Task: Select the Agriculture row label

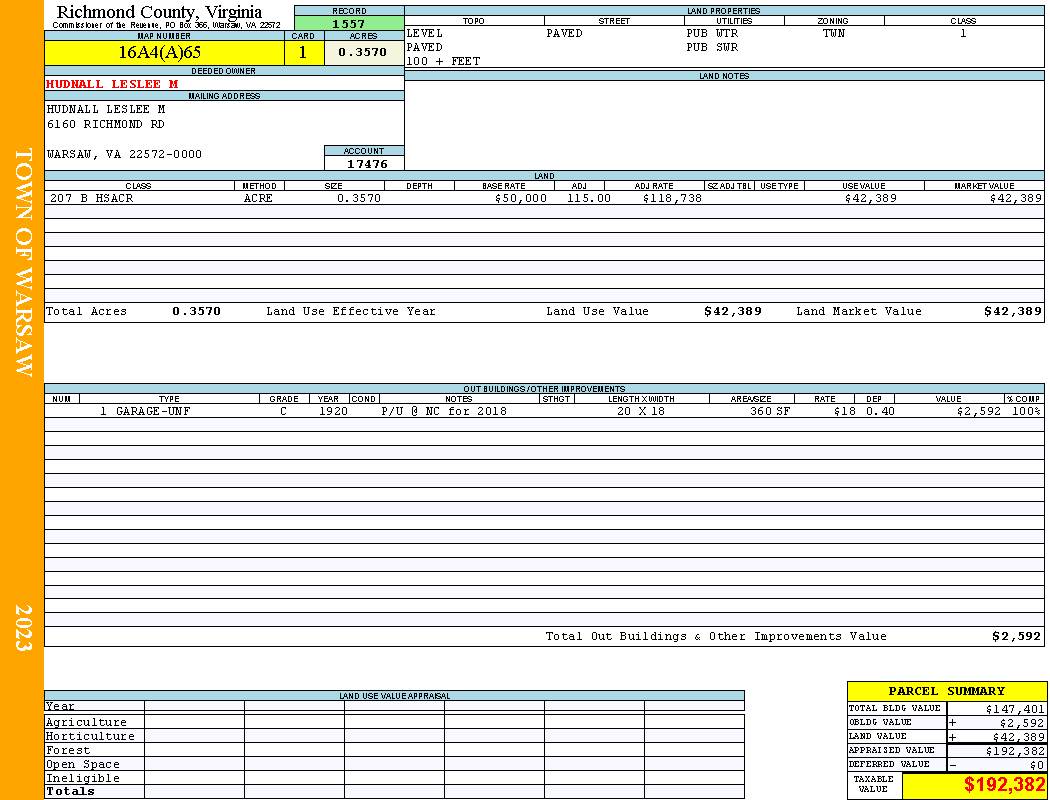Action: coord(86,722)
